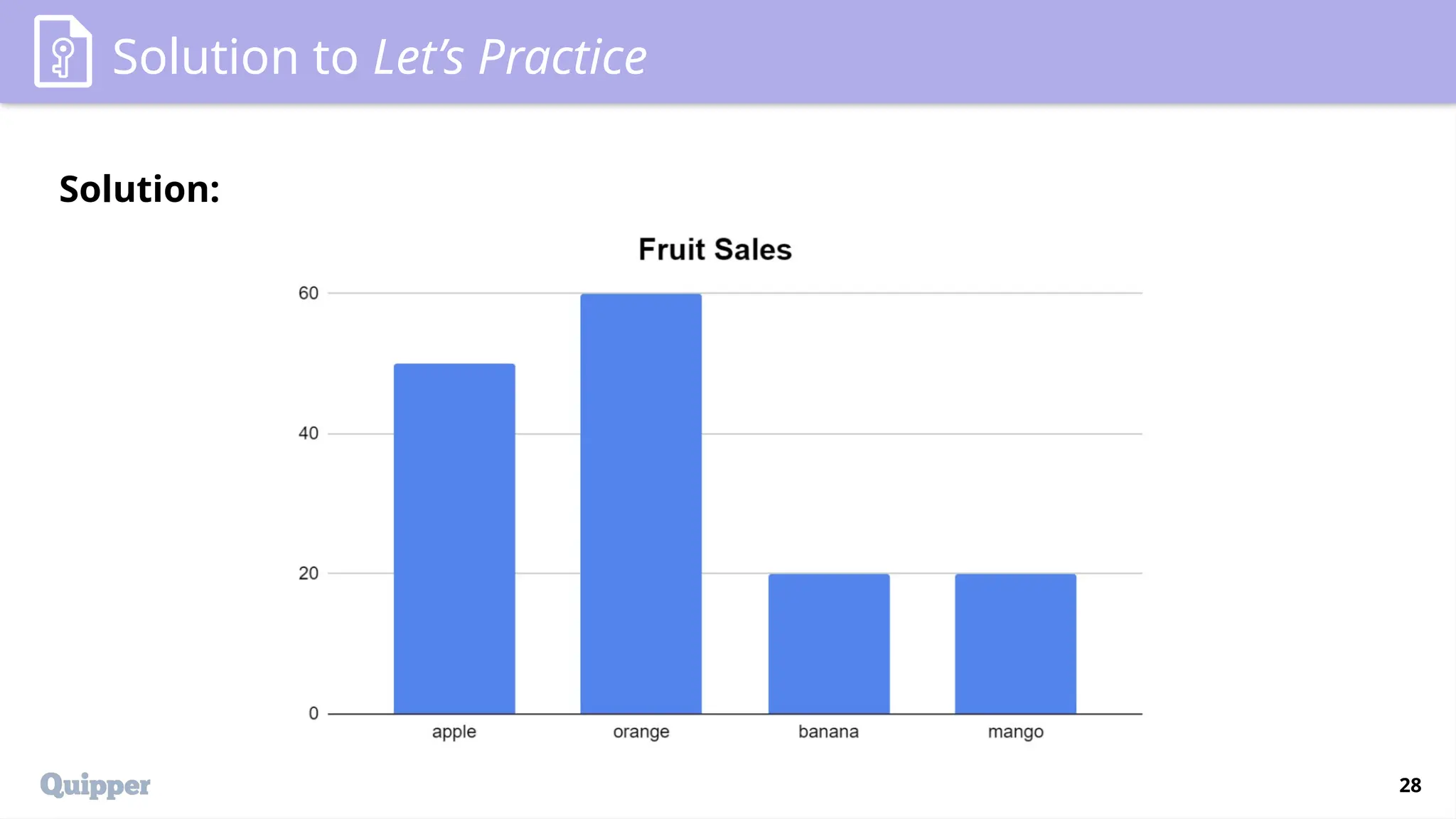Click the purple header banner
Screen dimensions: 1456x819
(x=728, y=51)
